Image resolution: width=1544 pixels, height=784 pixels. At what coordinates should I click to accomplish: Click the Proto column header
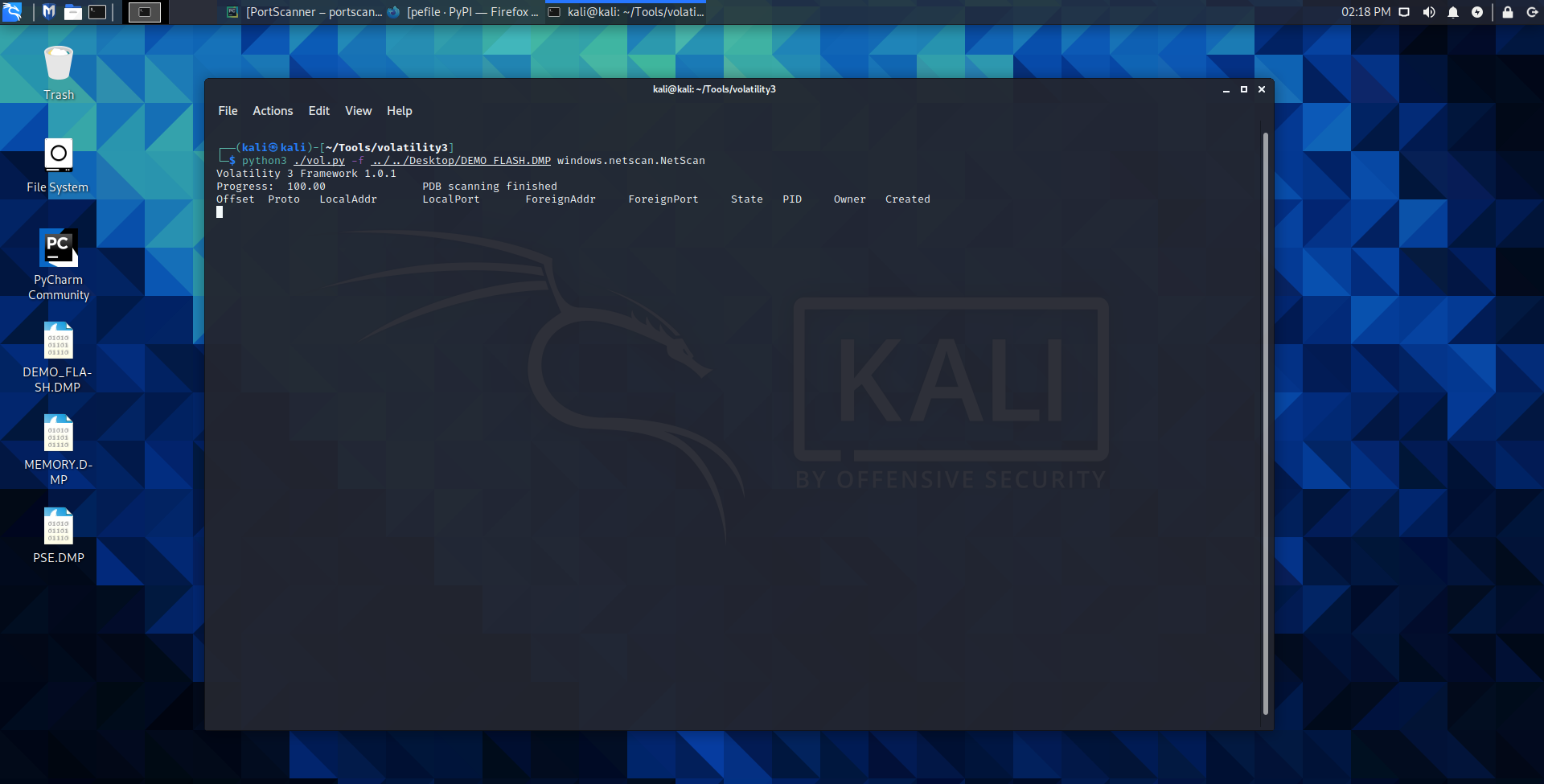284,199
